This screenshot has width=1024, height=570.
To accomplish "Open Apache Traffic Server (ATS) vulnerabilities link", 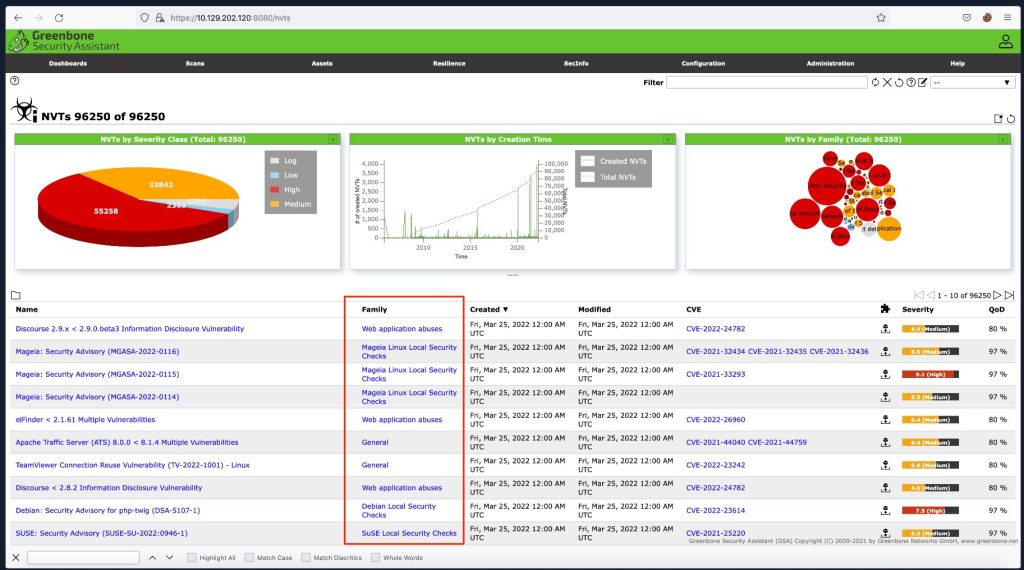I will click(127, 442).
